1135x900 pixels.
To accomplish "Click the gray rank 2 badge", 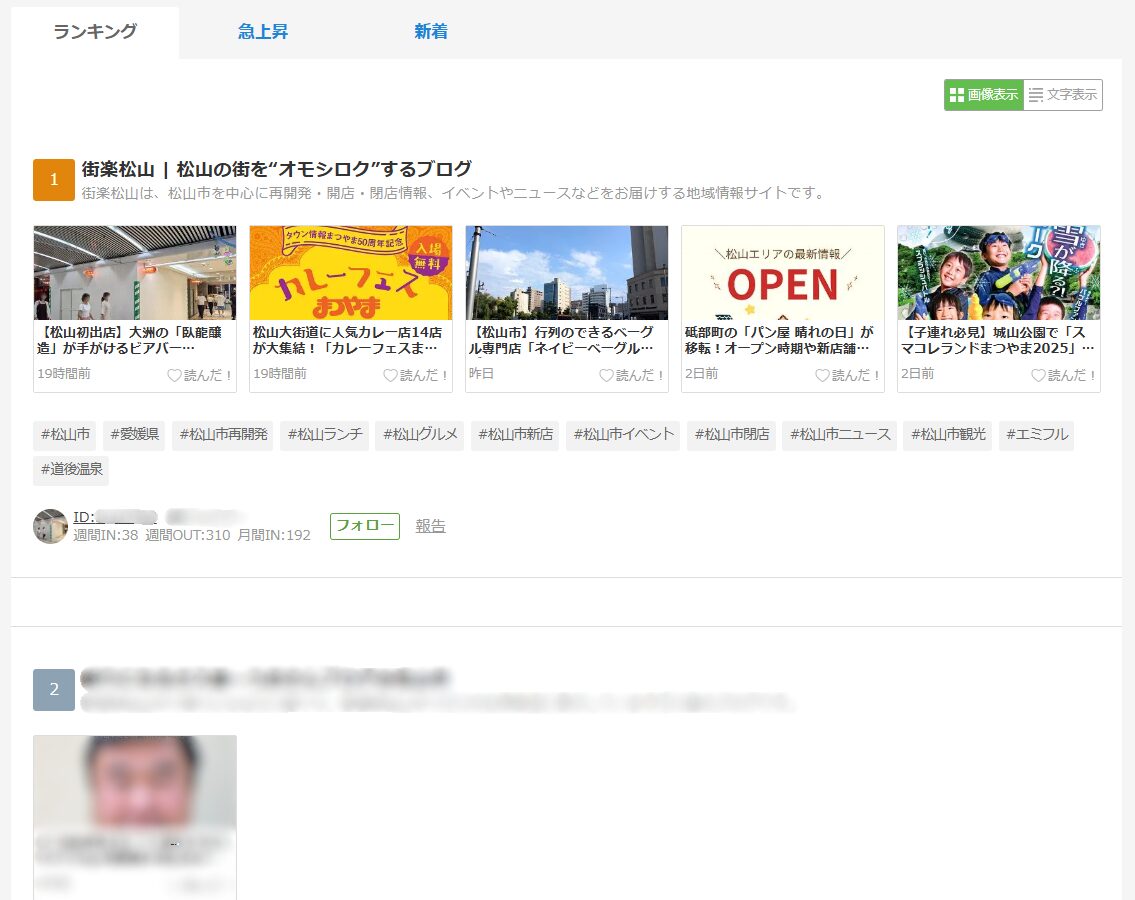I will tap(54, 690).
